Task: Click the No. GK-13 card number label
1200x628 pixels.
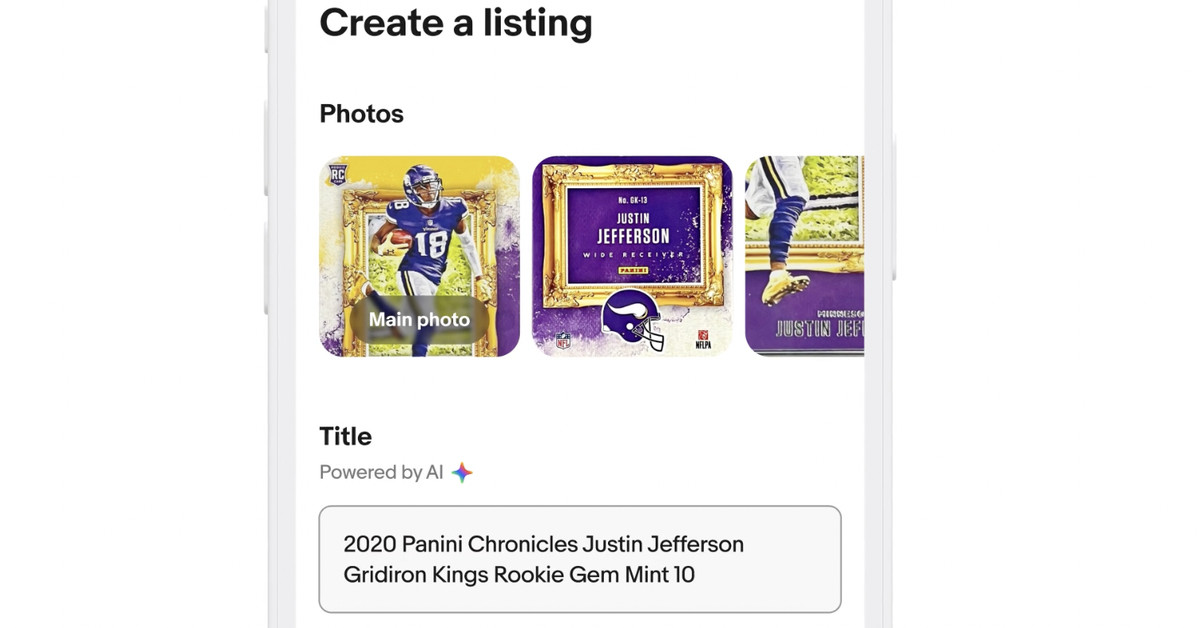Action: point(634,201)
